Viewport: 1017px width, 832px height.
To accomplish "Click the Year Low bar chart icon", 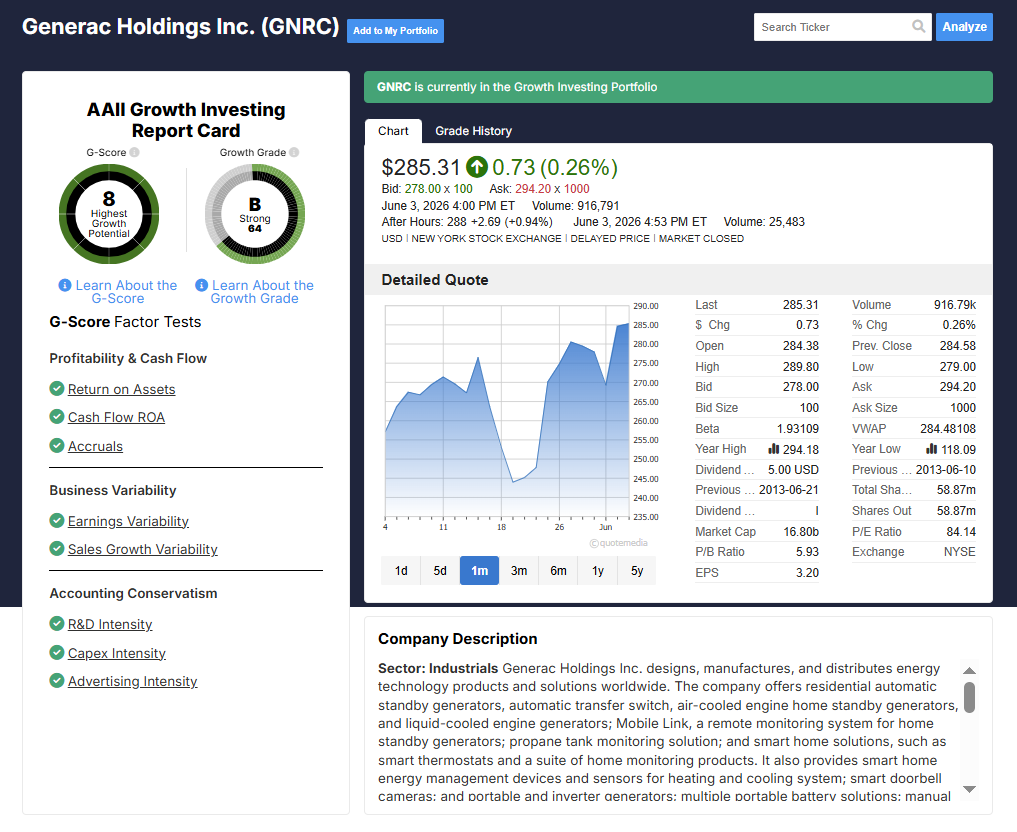I will click(931, 449).
